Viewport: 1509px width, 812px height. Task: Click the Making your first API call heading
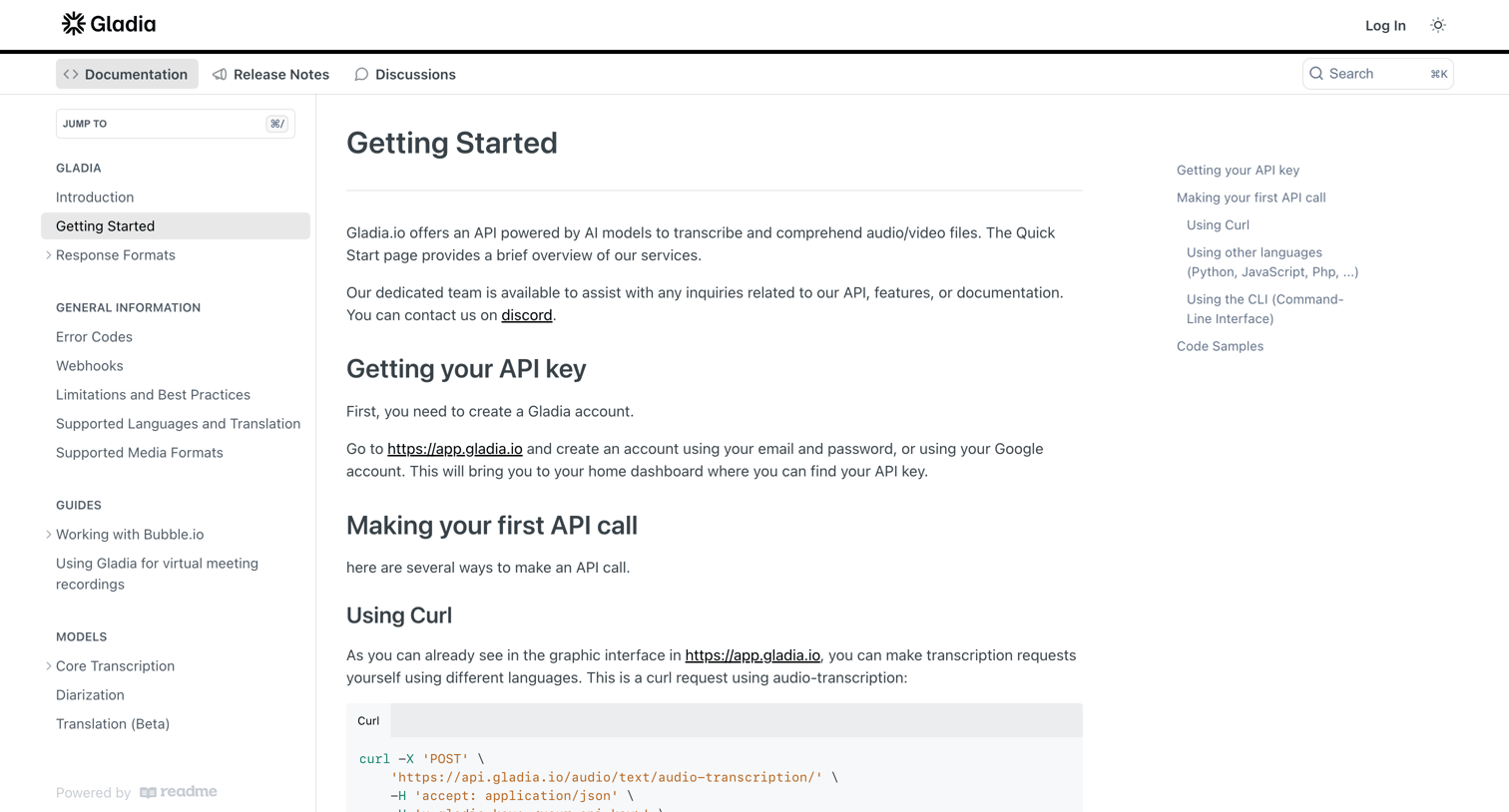(x=492, y=525)
